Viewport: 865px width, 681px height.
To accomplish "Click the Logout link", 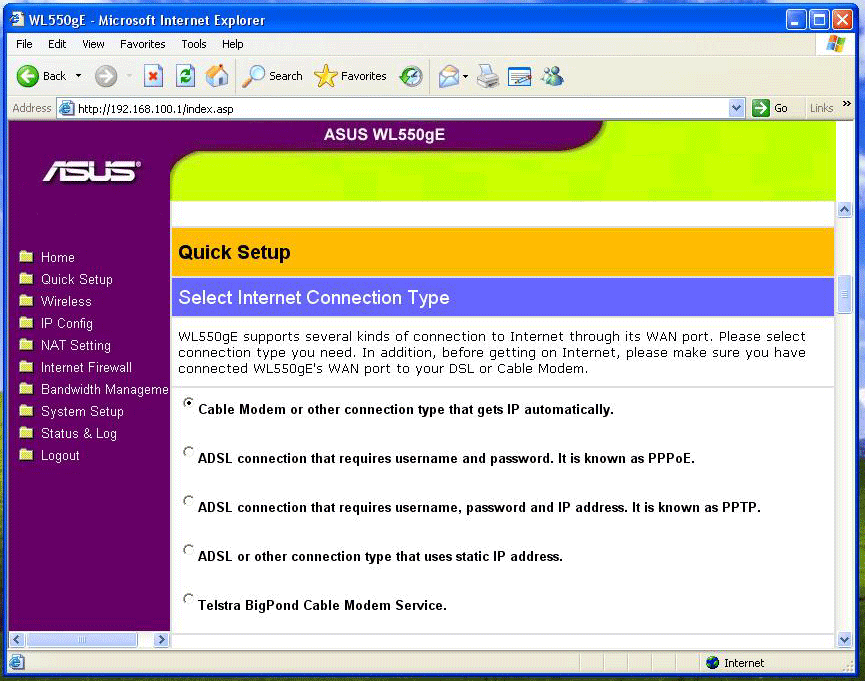I will pos(60,456).
